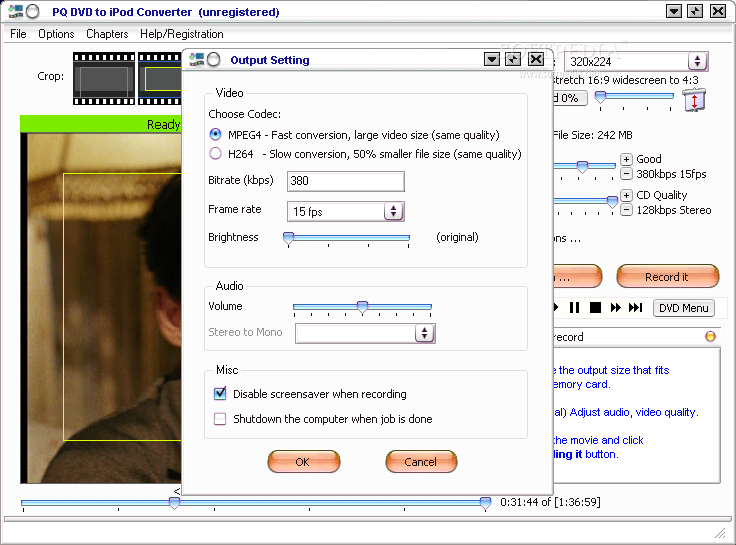This screenshot has height=545, width=736.
Task: Click the stretch vertical arrow icon
Action: pyautogui.click(x=694, y=100)
